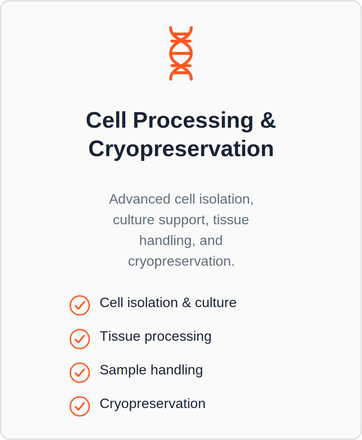
Task: Click checkmark icon beside Cryopreservation list item
Action: (x=80, y=406)
